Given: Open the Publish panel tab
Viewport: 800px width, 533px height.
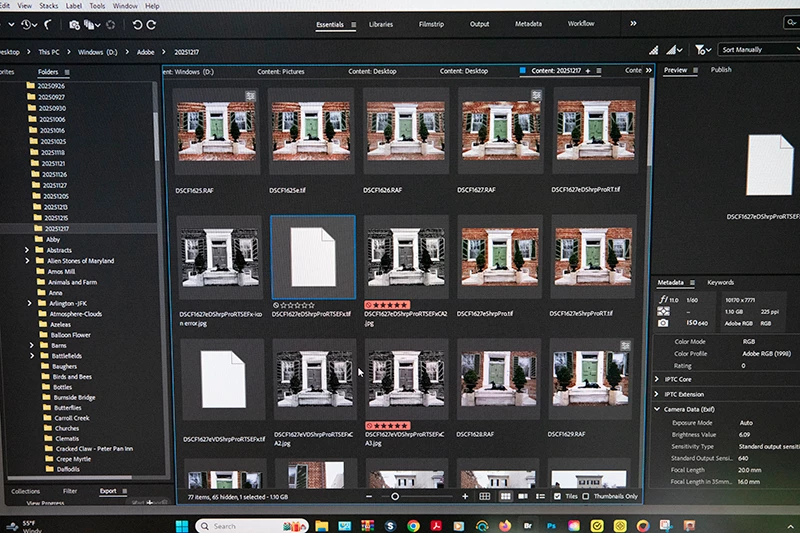Looking at the screenshot, I should tap(721, 69).
